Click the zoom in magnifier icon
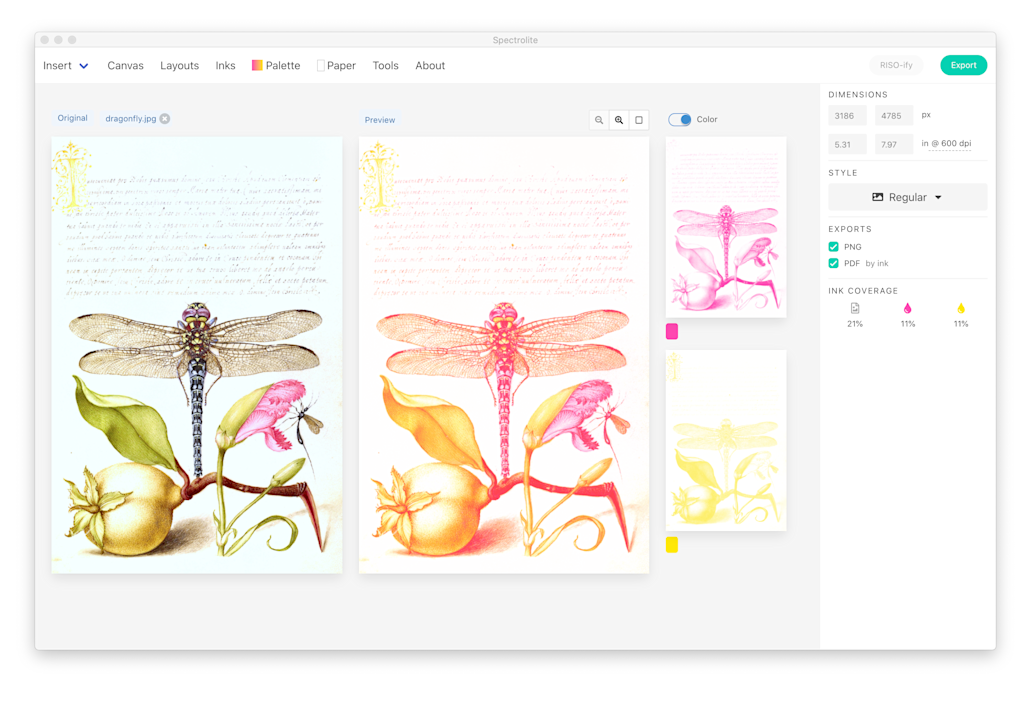The width and height of the screenshot is (1024, 706). 619,120
